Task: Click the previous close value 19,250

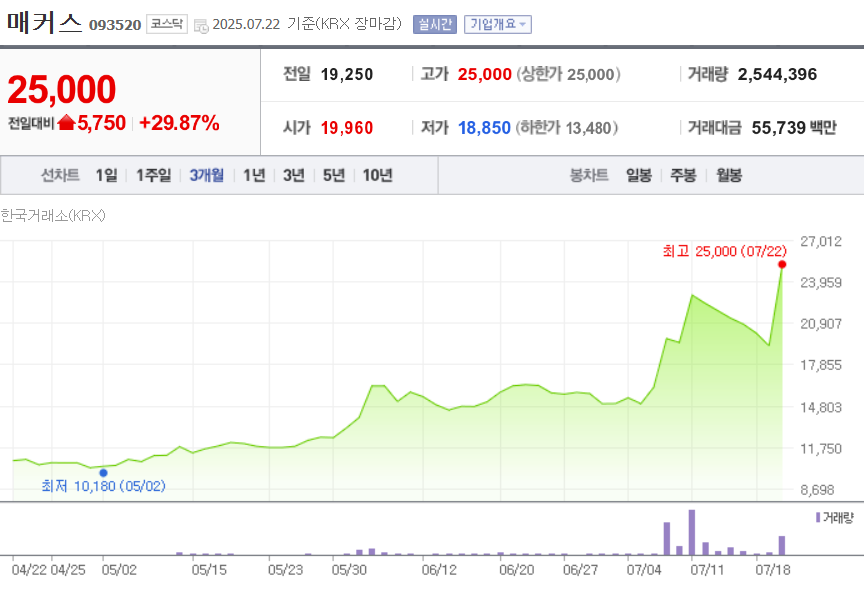Action: click(347, 74)
